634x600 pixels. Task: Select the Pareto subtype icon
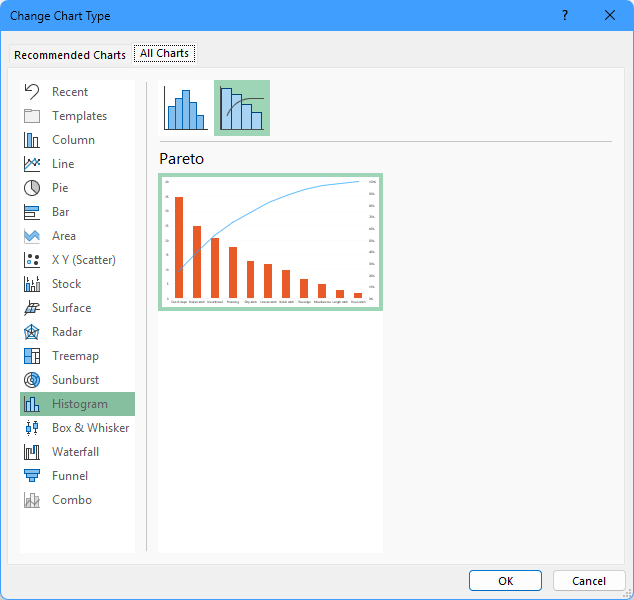pyautogui.click(x=242, y=108)
